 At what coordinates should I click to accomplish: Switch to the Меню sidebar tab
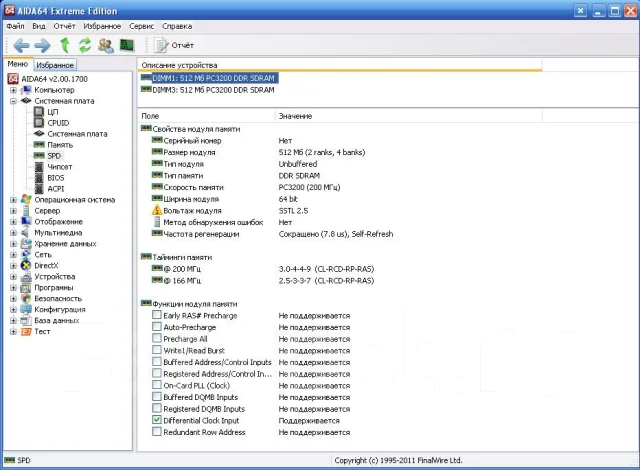coord(18,64)
